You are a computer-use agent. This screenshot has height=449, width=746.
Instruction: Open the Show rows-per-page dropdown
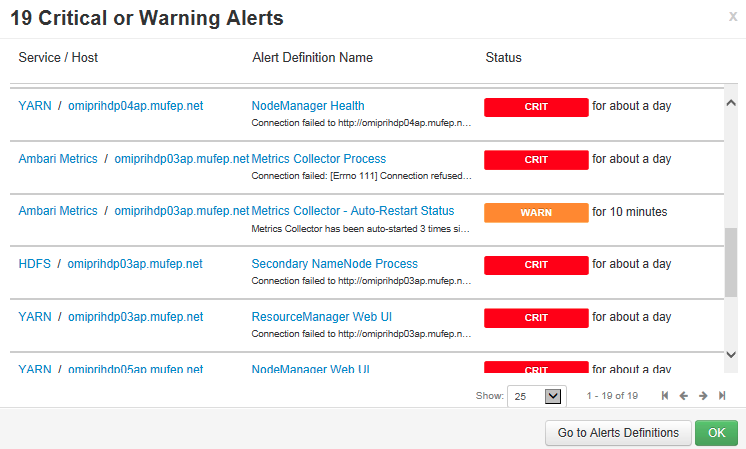(x=537, y=396)
